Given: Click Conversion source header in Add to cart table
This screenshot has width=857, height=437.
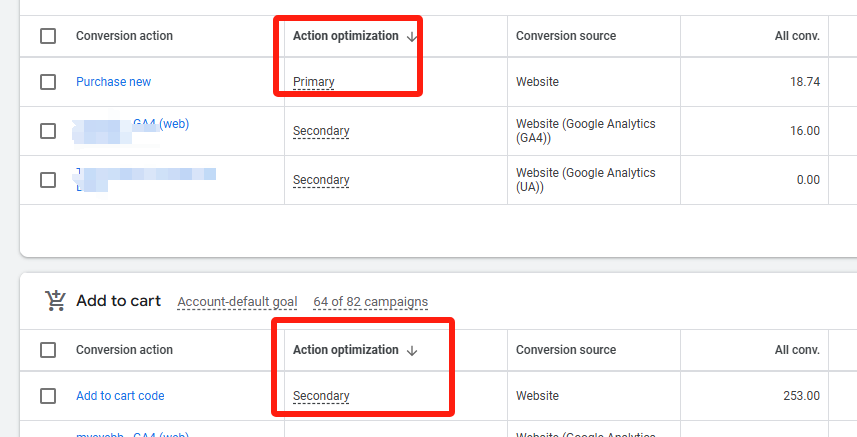Looking at the screenshot, I should [x=565, y=350].
